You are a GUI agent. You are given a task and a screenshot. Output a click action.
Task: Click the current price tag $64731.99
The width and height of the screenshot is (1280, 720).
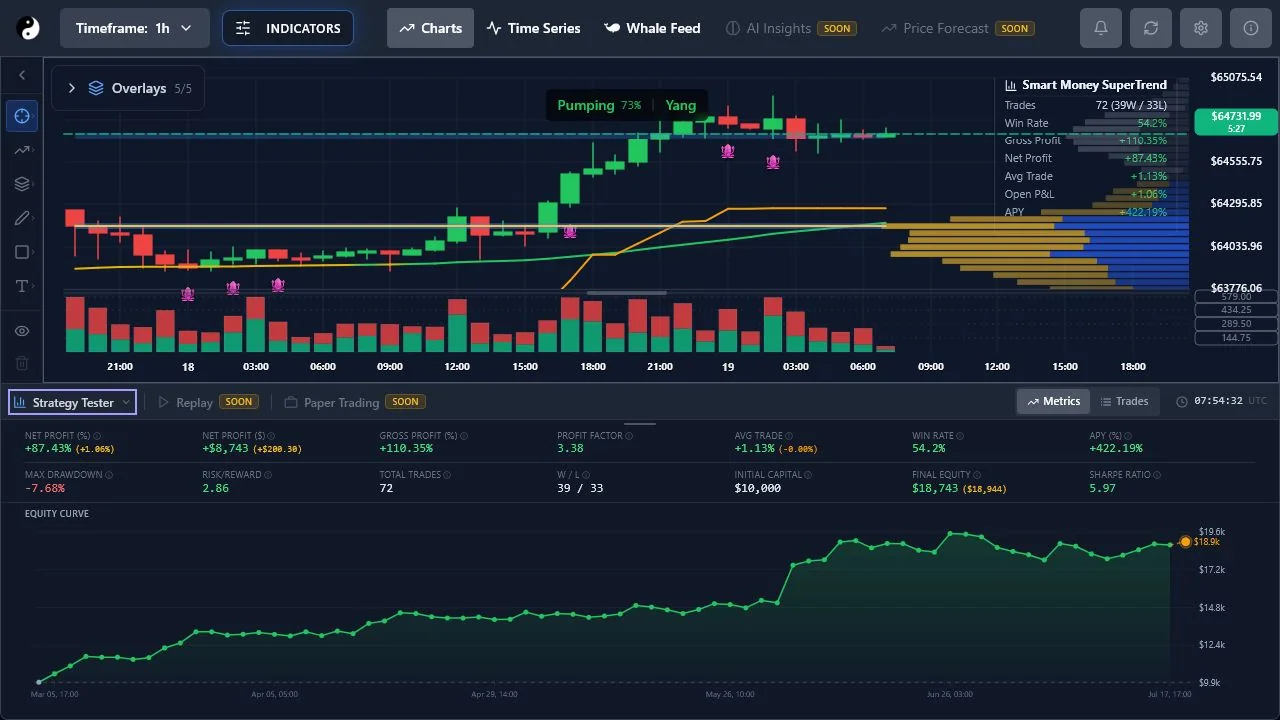[x=1236, y=121]
